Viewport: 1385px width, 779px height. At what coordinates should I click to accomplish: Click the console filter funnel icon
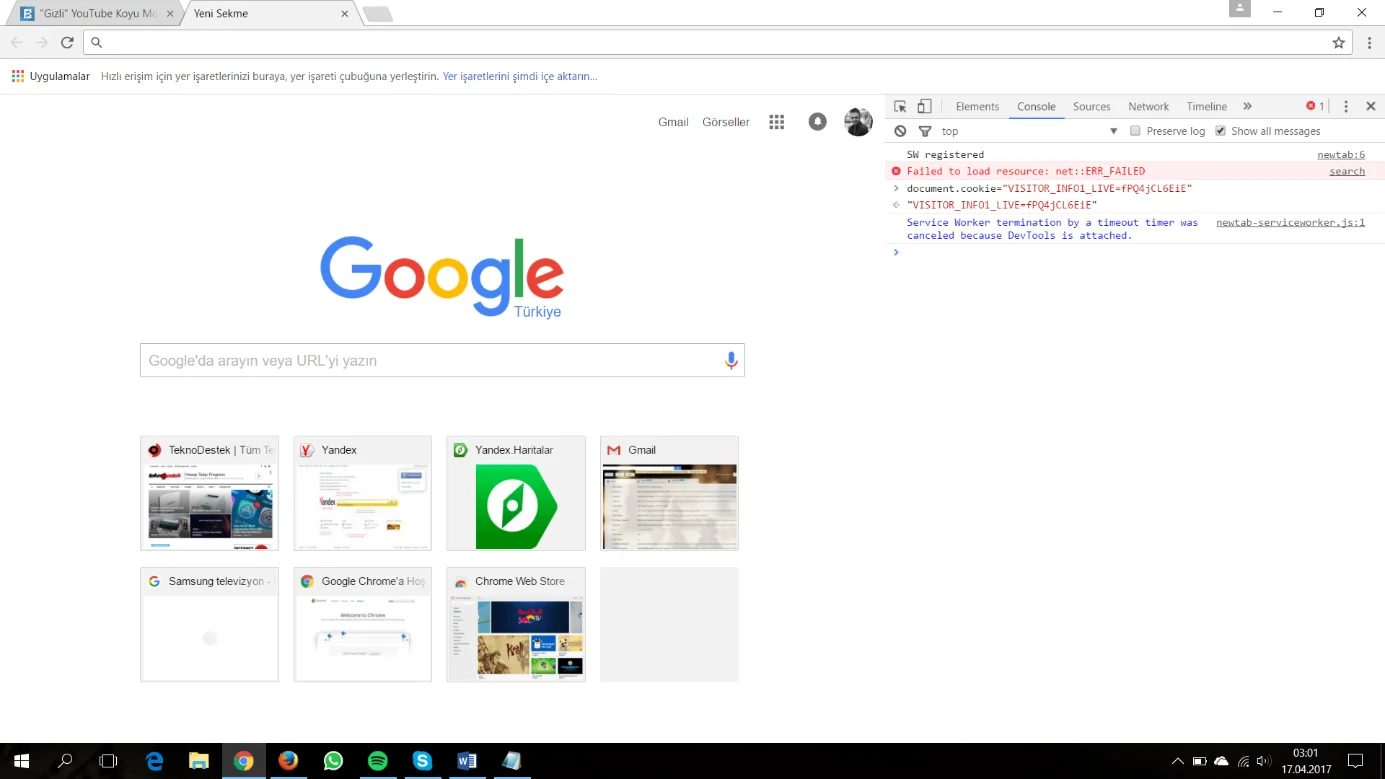pyautogui.click(x=925, y=131)
